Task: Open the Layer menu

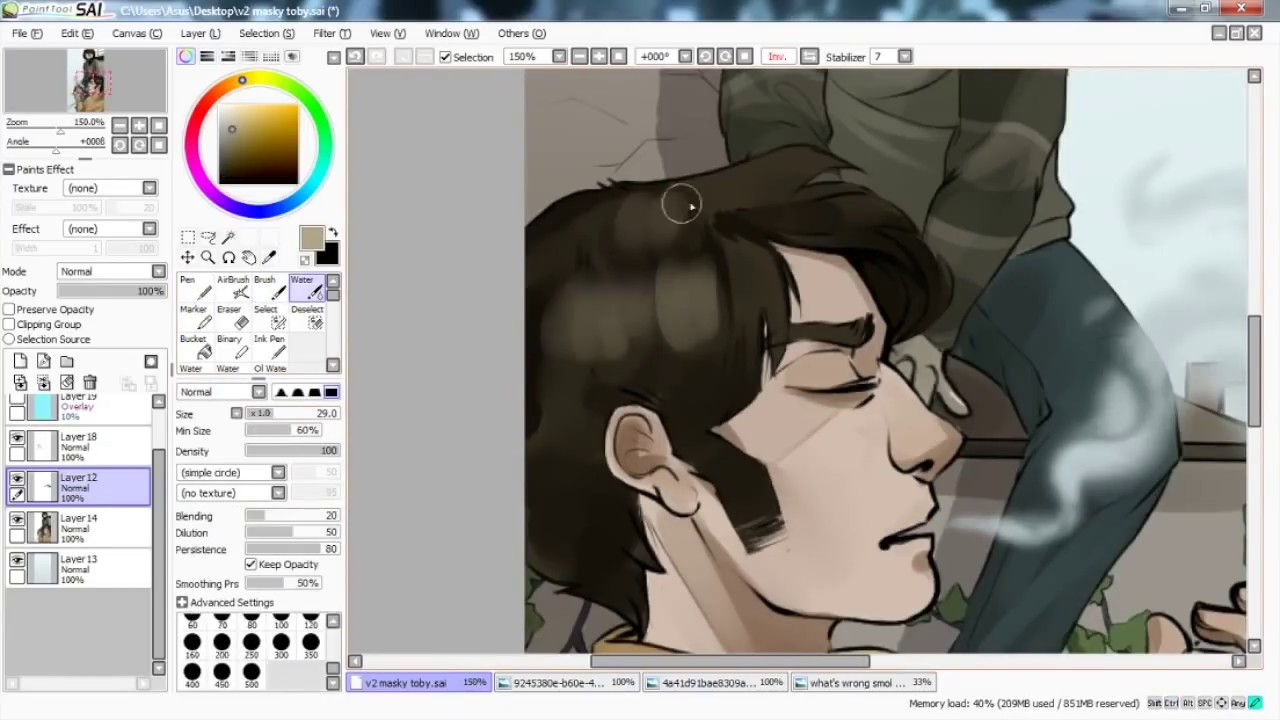Action: point(200,33)
